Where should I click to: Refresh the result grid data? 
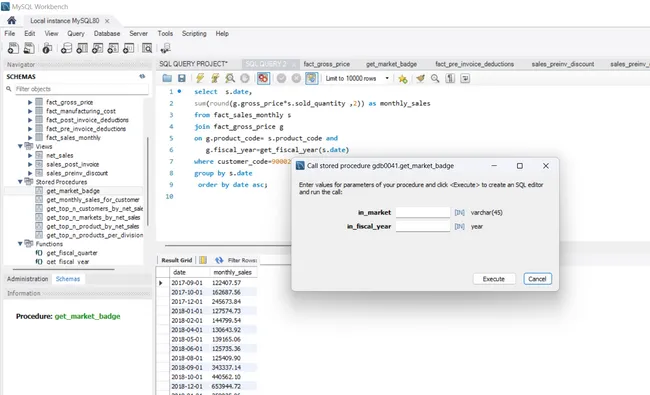pos(219,260)
